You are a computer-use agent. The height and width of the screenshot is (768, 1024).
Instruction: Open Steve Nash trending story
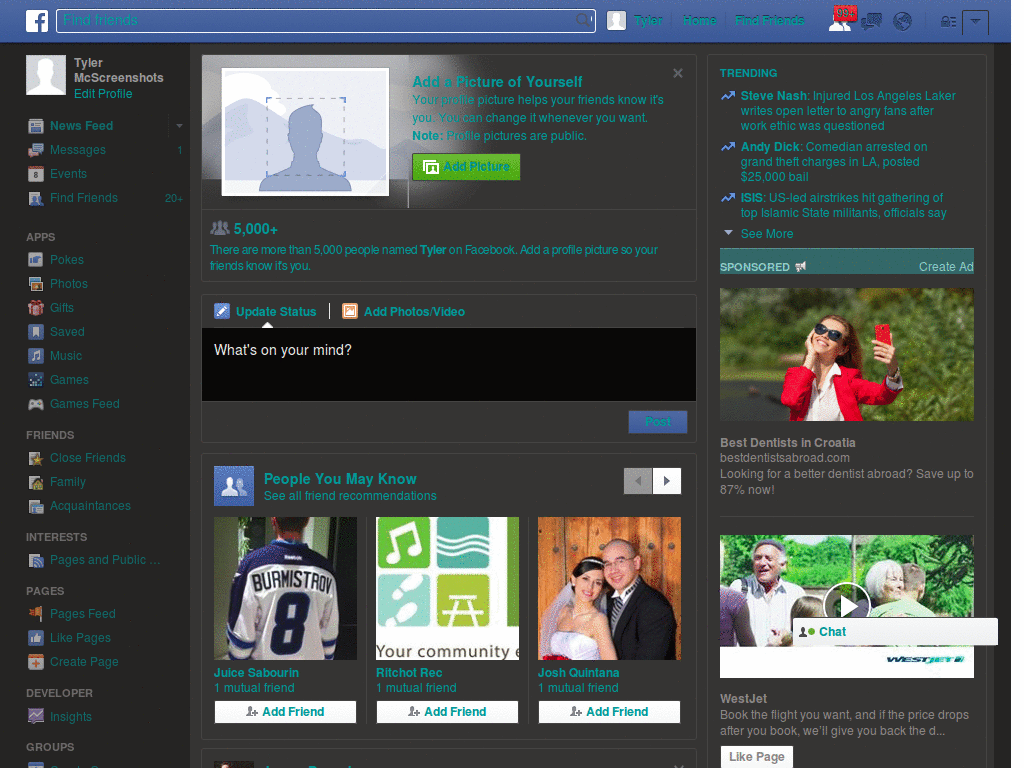(848, 111)
